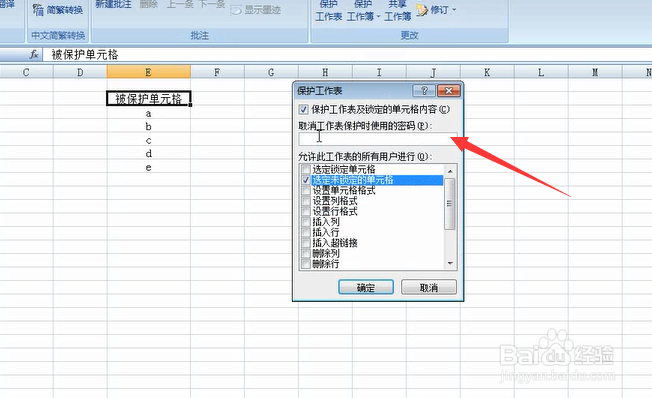Click 显示墨迹 in comments group

pyautogui.click(x=256, y=10)
